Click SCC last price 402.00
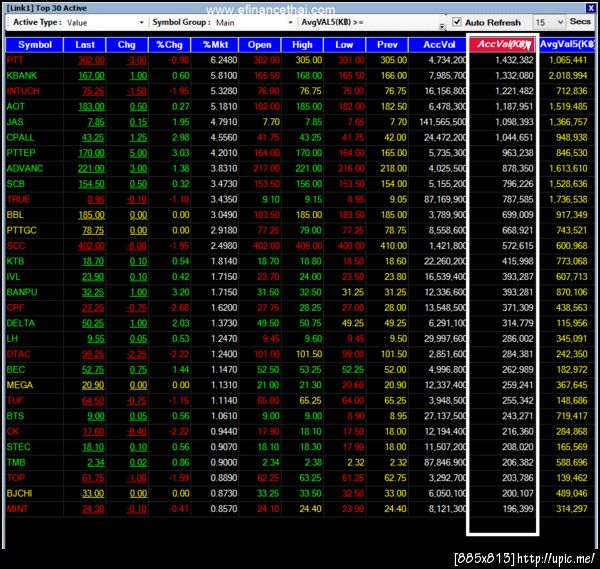The width and height of the screenshot is (600, 569). [x=91, y=246]
